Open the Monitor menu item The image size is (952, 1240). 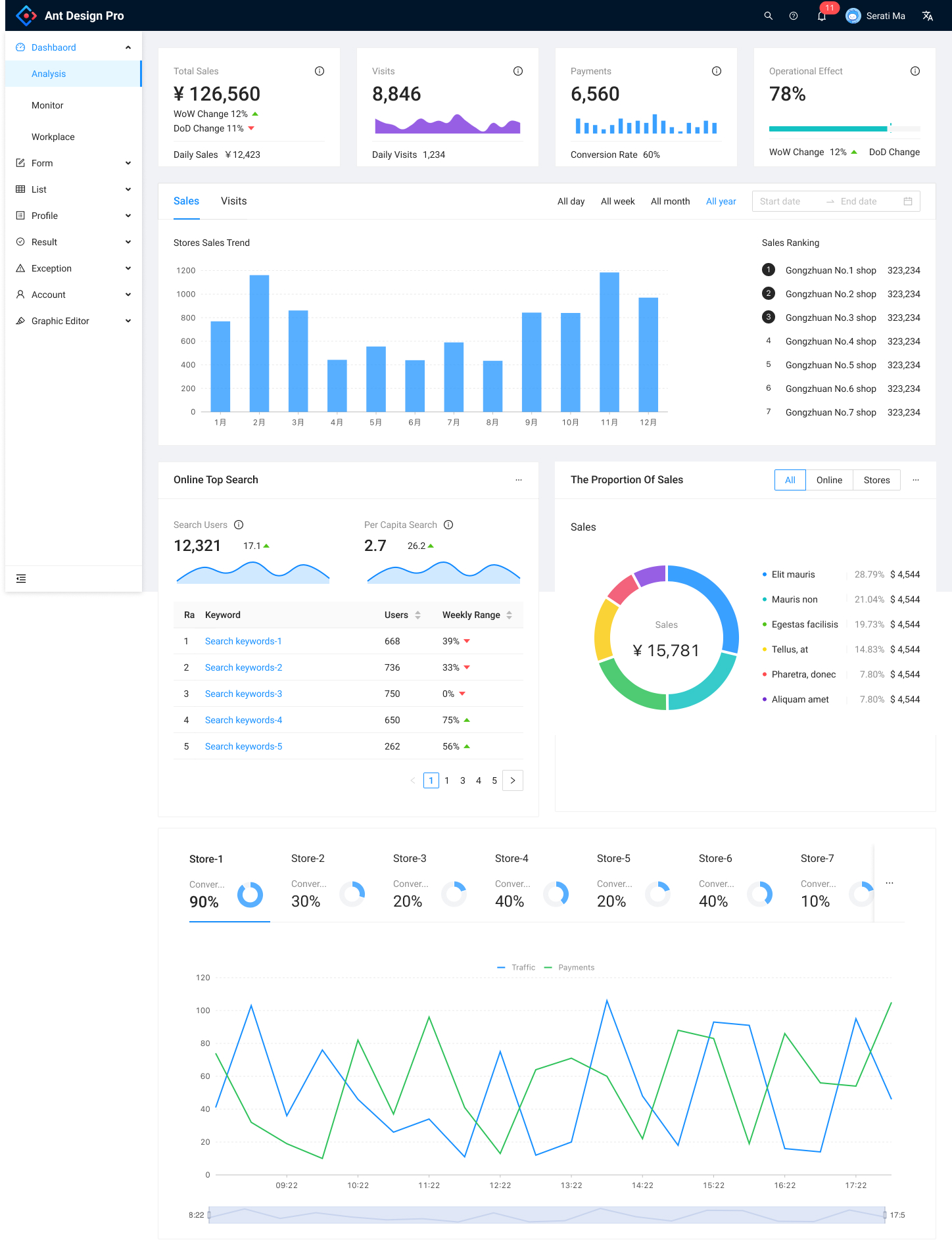click(x=47, y=105)
